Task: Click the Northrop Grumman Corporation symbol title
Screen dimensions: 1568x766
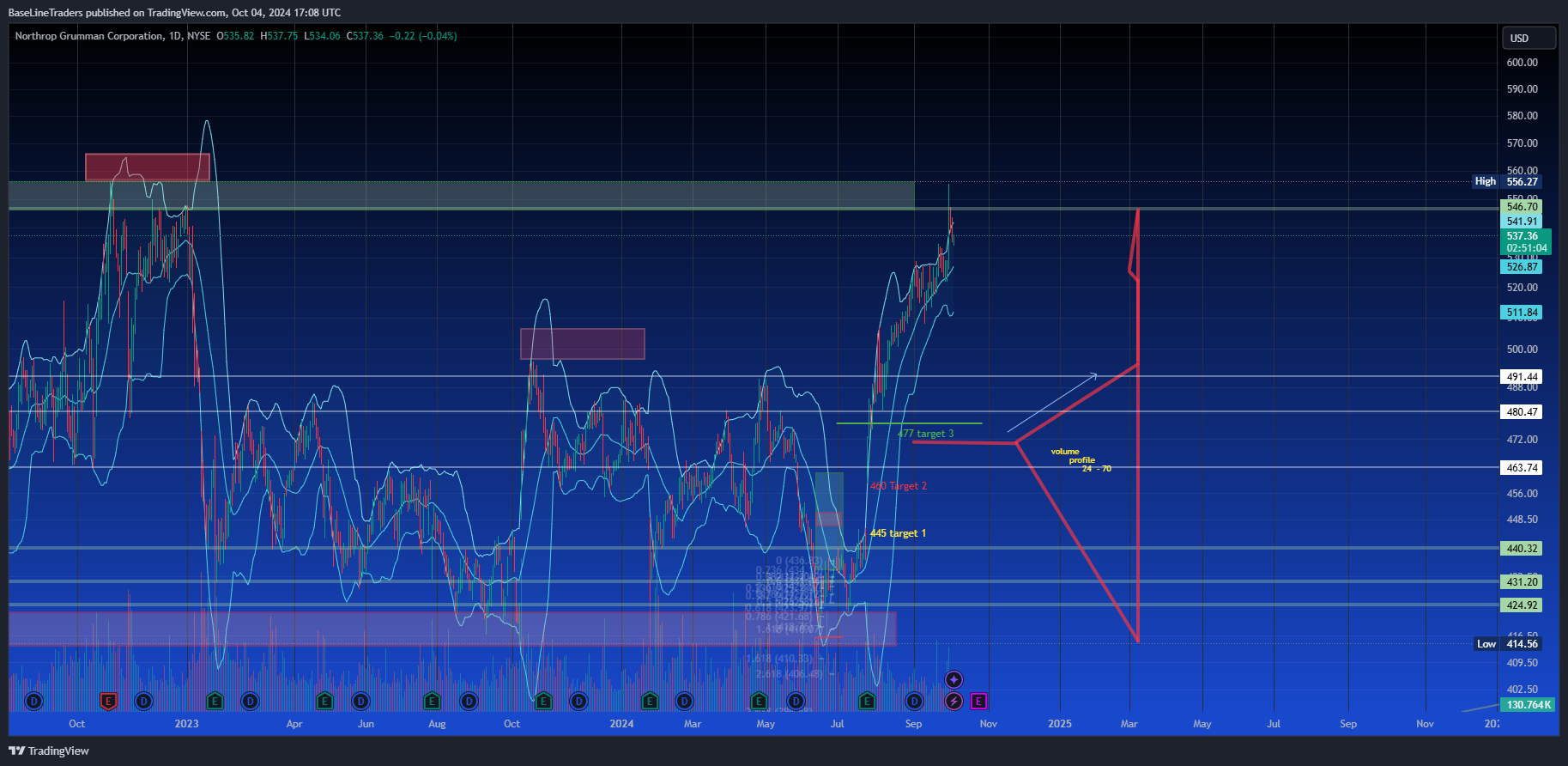Action: tap(89, 36)
